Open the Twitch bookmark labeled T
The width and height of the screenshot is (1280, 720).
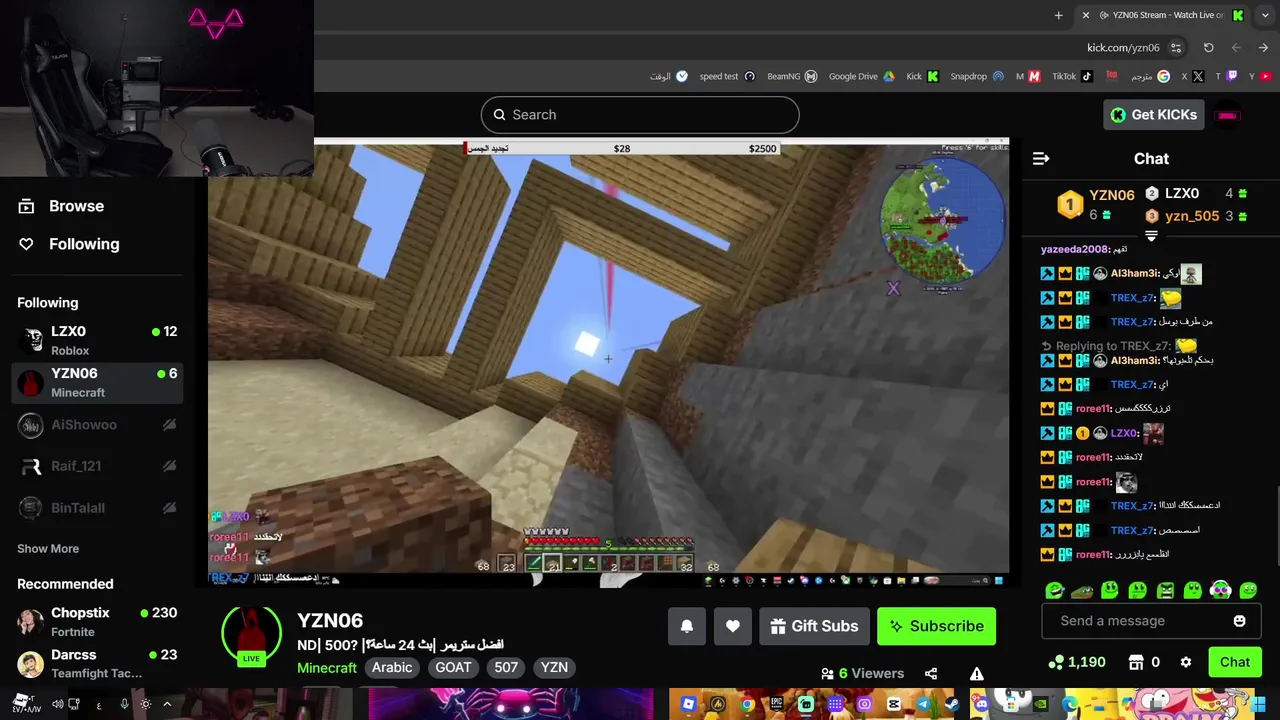point(1226,76)
